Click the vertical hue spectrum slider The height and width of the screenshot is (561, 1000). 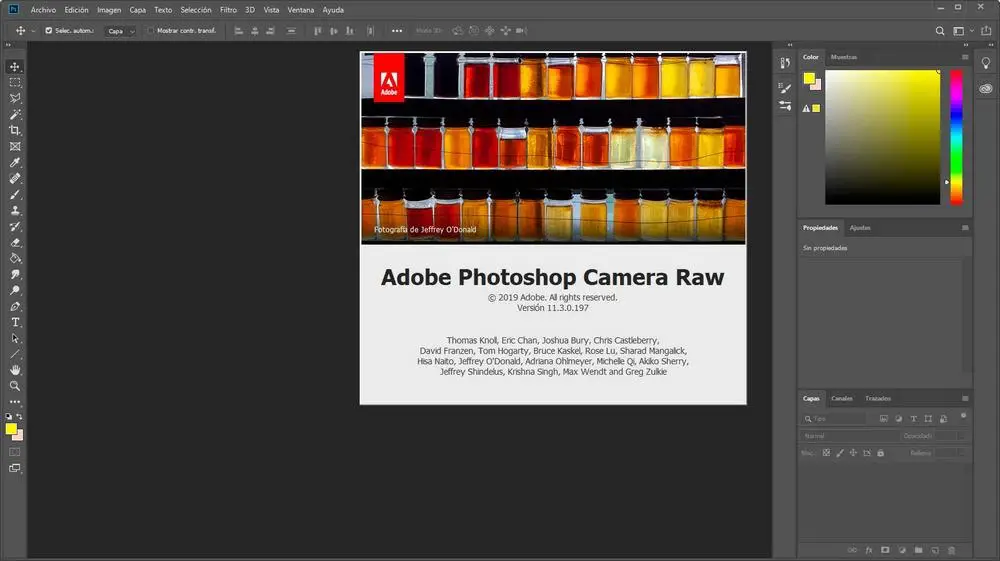(x=956, y=137)
